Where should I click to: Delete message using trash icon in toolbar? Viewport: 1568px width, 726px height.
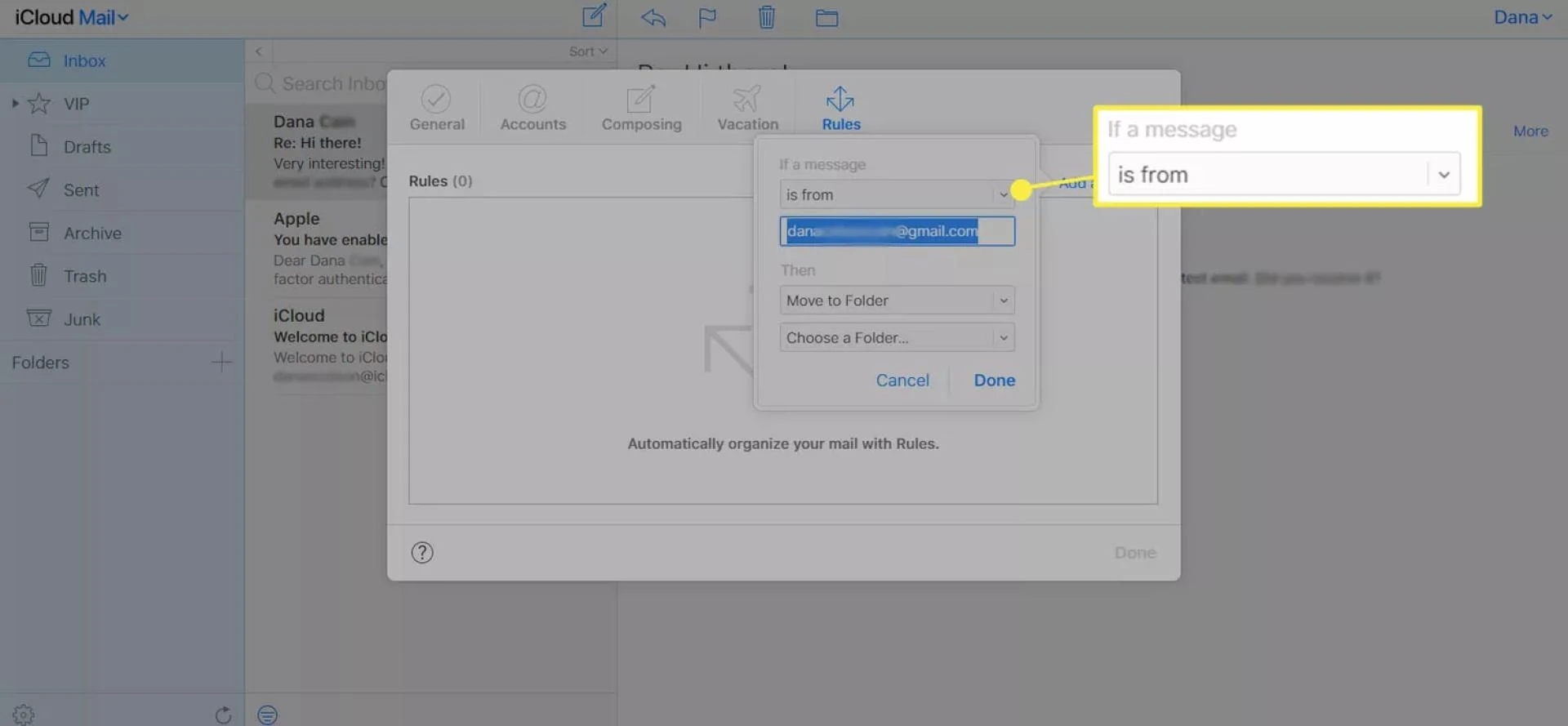766,16
